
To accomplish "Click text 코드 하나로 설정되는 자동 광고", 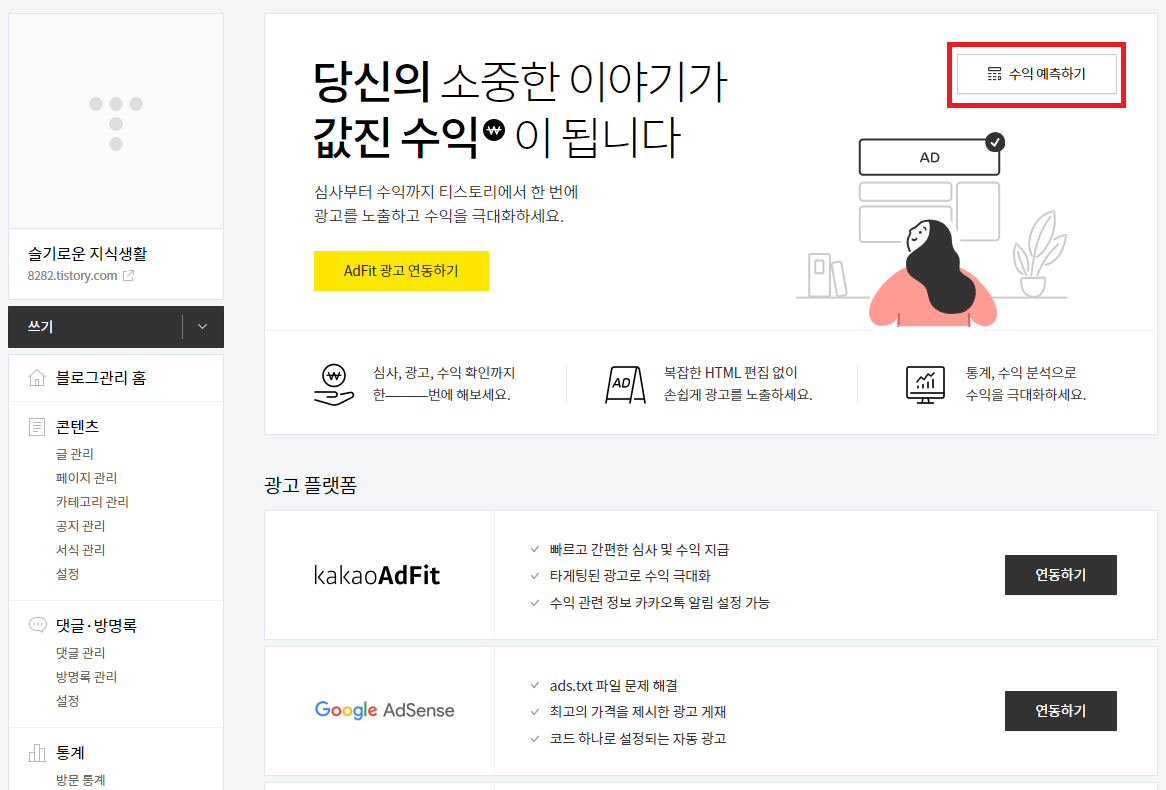I will click(x=638, y=739).
